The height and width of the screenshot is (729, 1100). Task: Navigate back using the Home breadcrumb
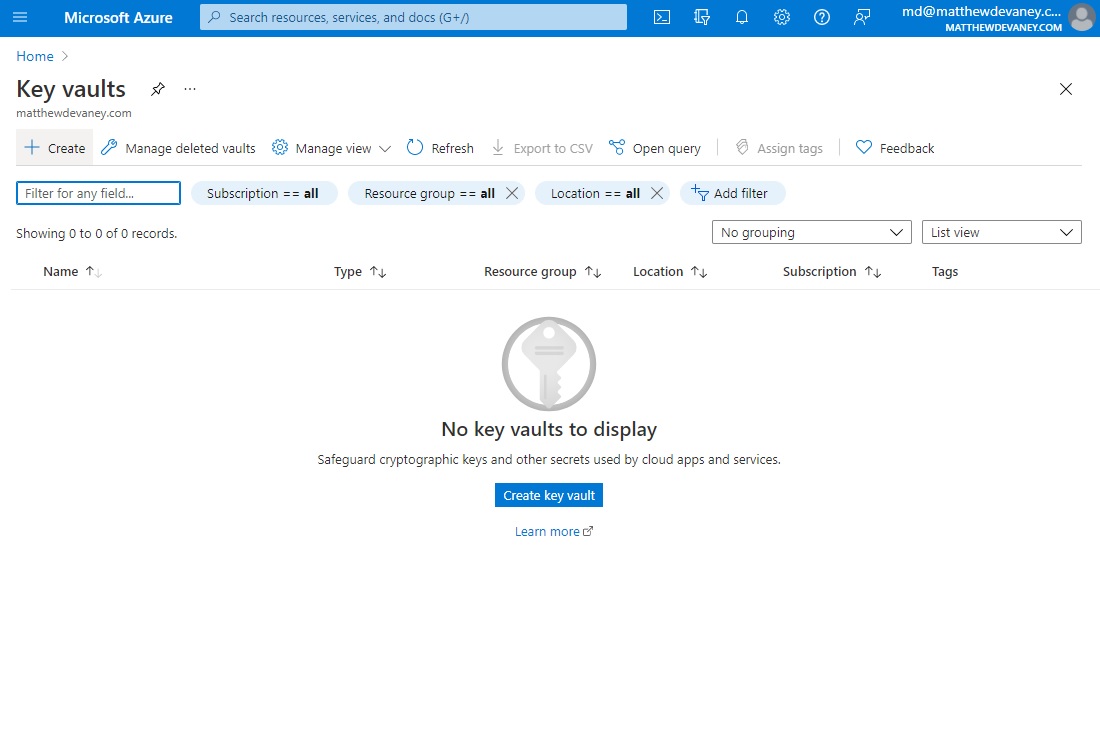34,56
